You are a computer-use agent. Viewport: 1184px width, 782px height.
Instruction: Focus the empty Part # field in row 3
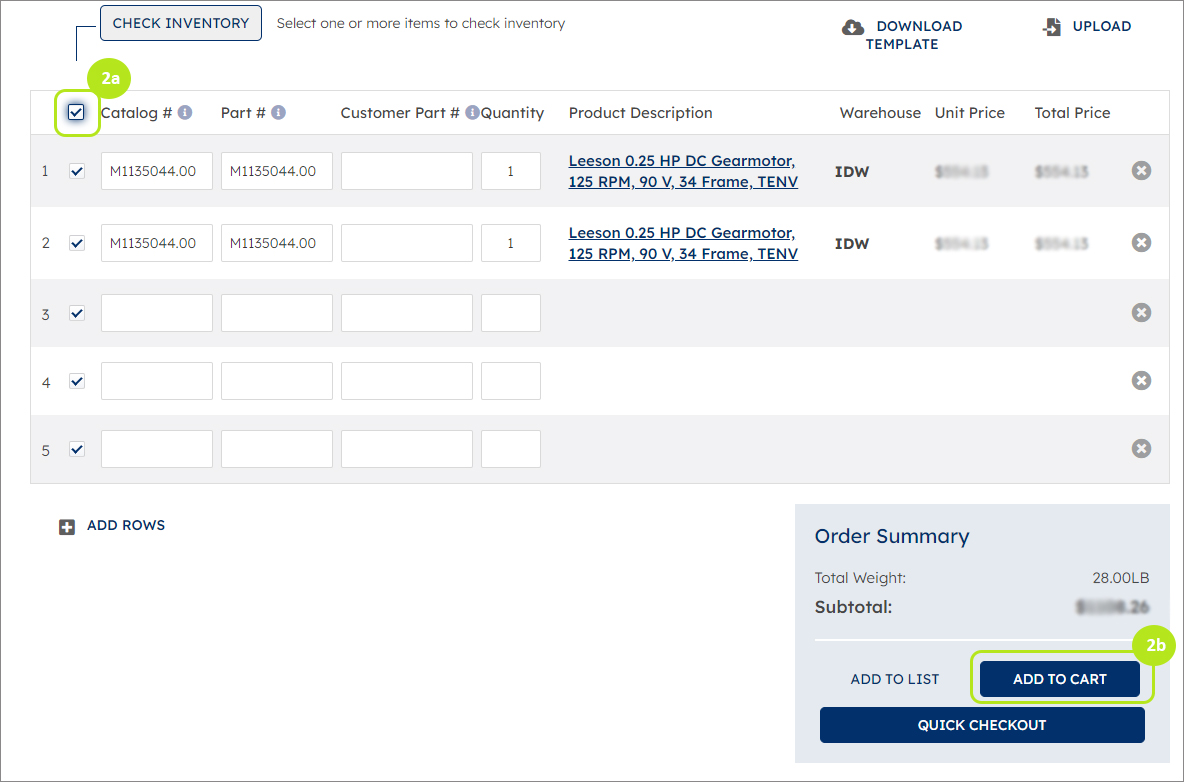click(x=276, y=313)
